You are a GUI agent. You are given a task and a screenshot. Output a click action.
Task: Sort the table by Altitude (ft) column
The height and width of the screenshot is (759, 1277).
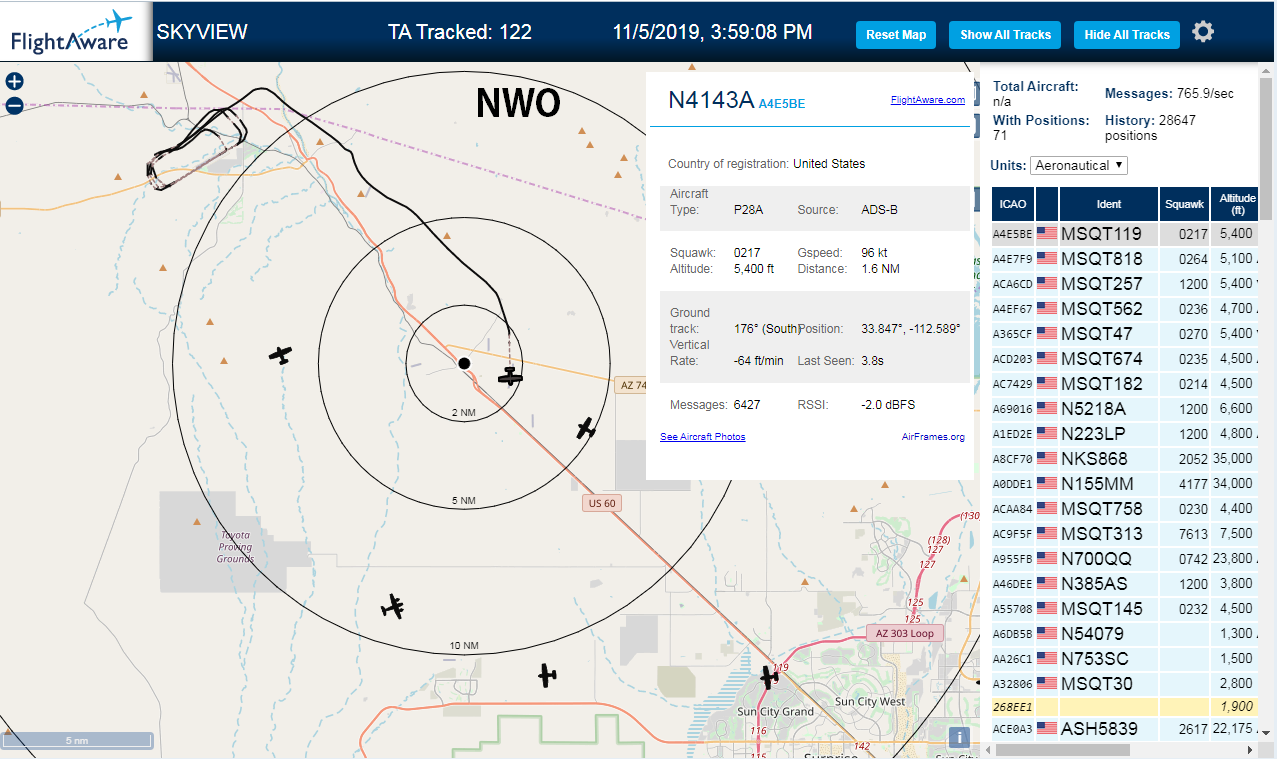point(1237,204)
